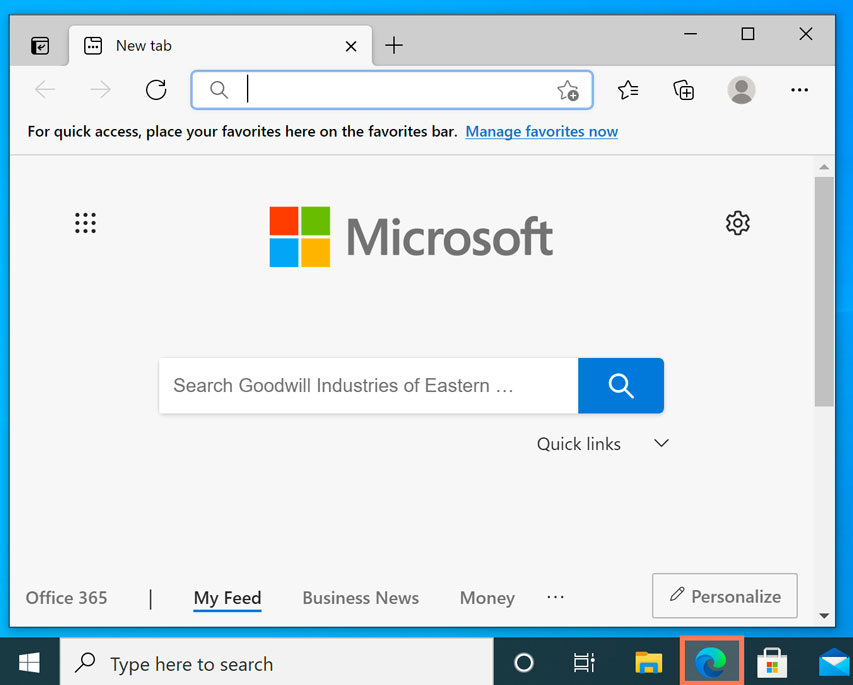Run the search with the magnifier button
Image resolution: width=853 pixels, height=685 pixels.
620,385
